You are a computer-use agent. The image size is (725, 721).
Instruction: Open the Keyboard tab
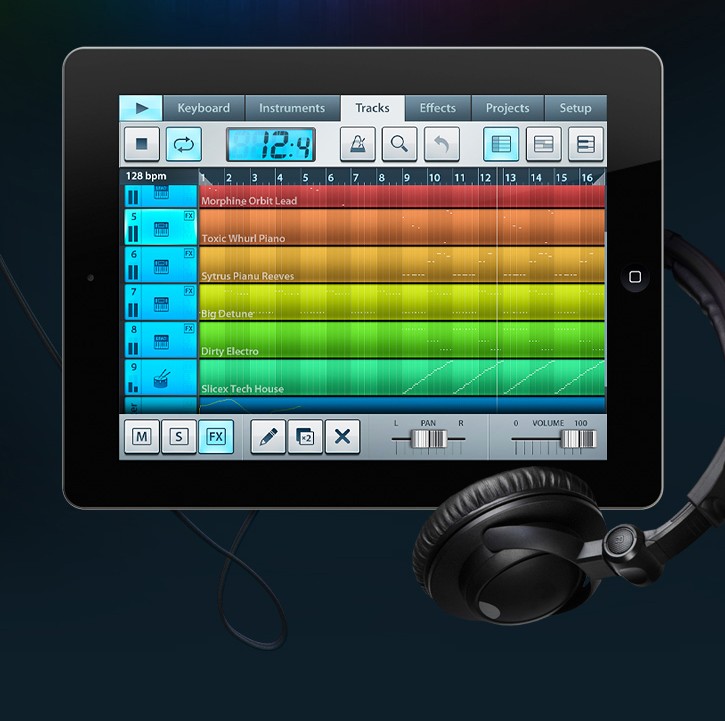click(x=203, y=108)
